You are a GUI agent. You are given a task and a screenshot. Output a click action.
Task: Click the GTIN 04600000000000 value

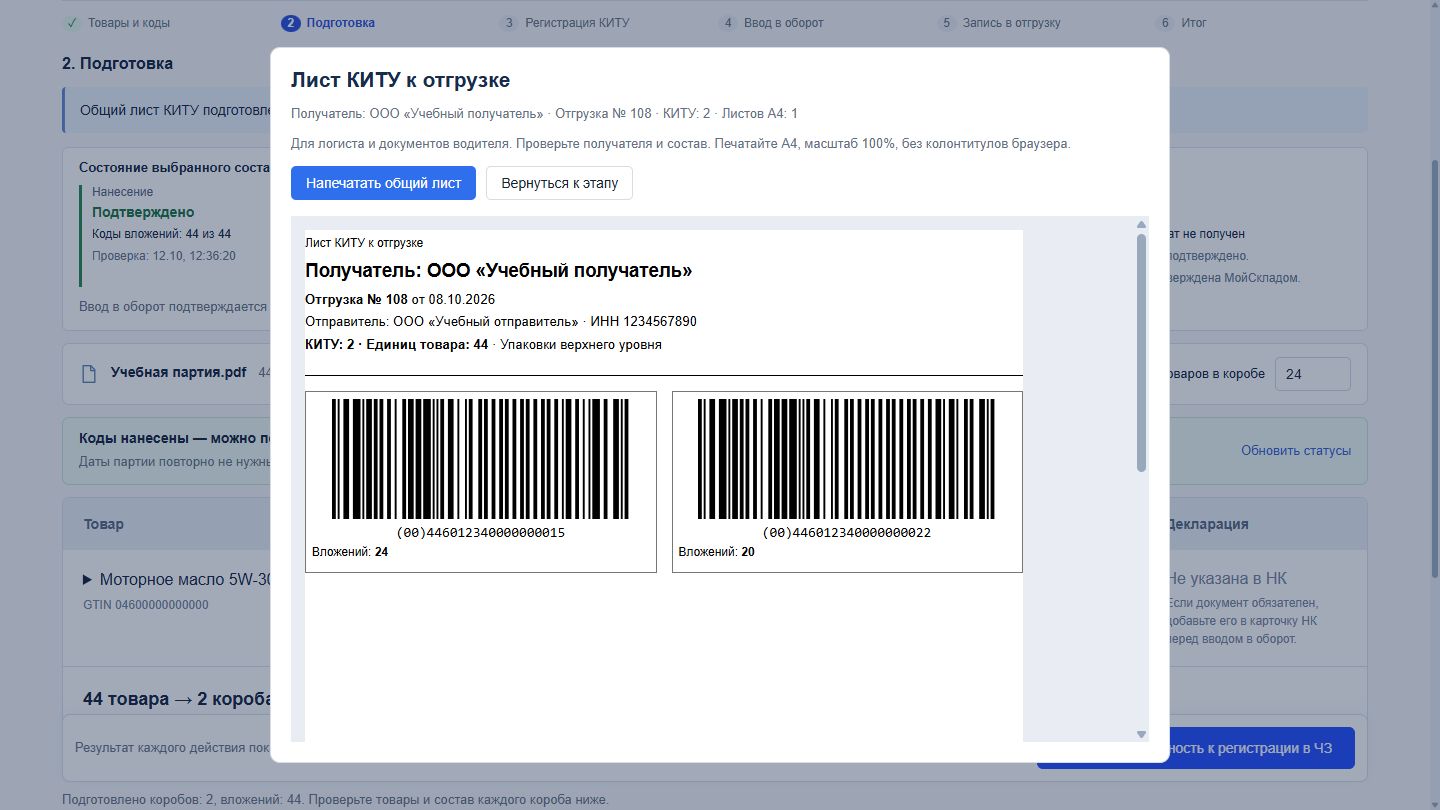coord(146,605)
